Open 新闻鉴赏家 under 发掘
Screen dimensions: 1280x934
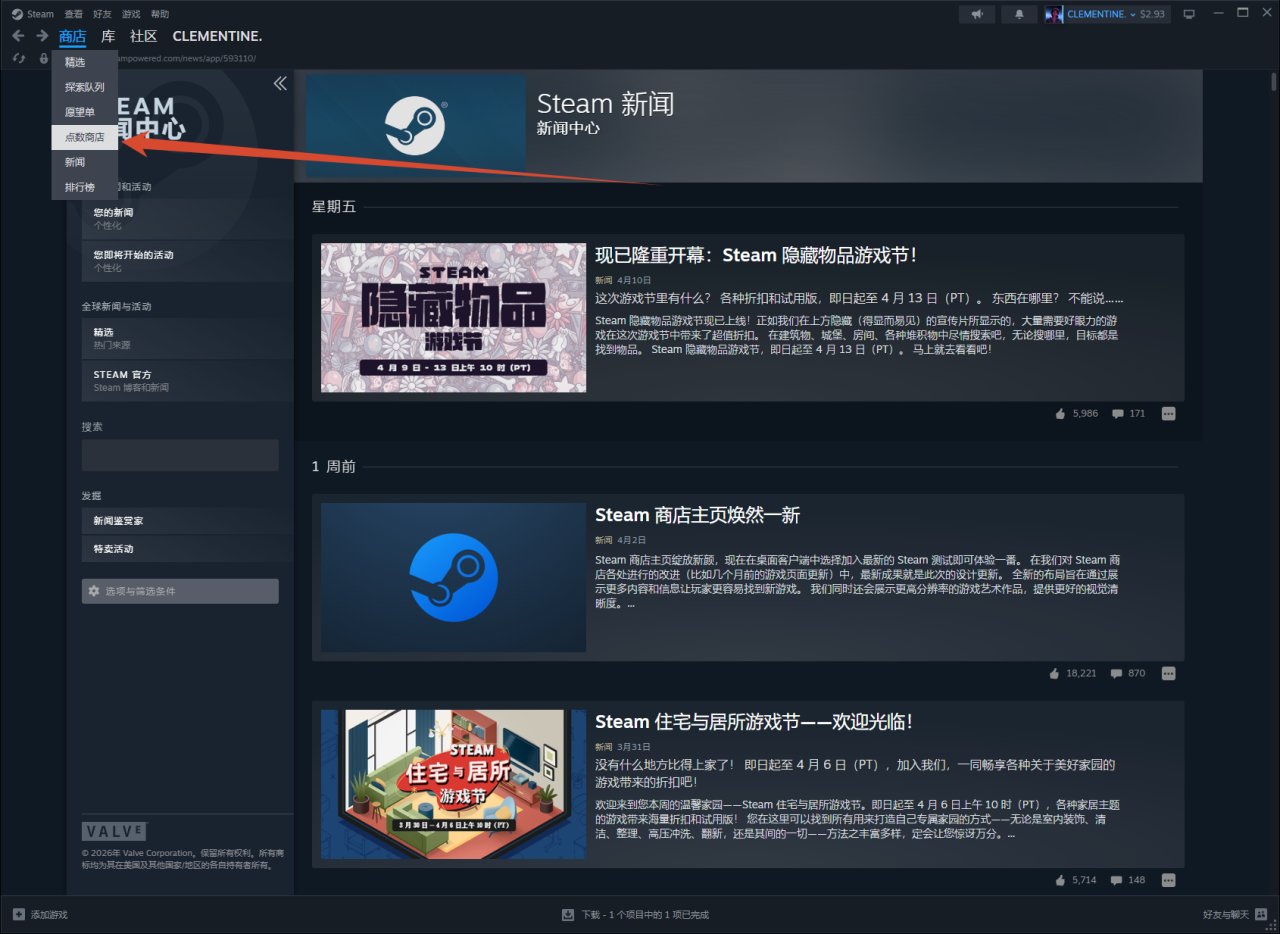[187, 521]
